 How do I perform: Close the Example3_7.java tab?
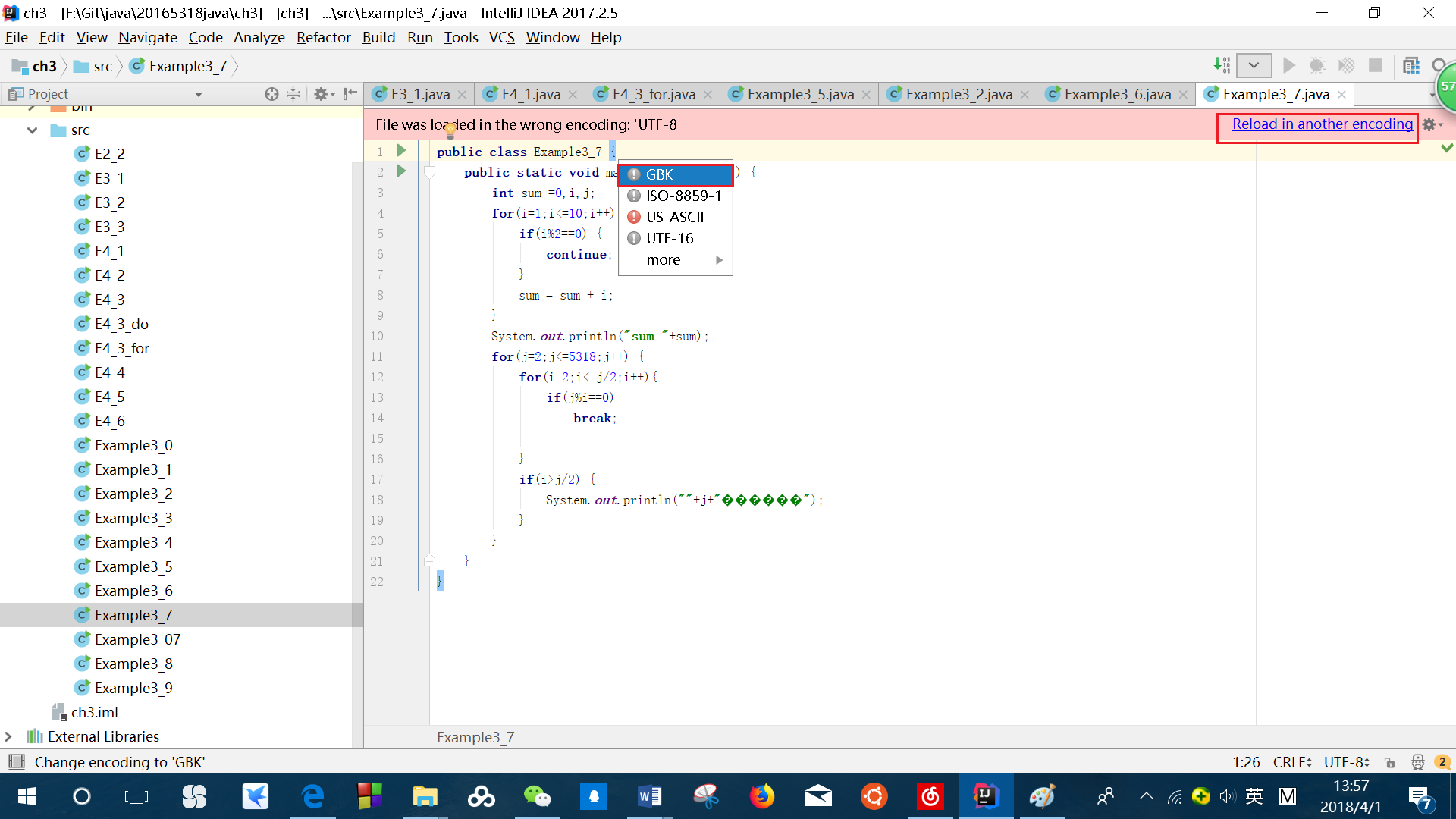point(1342,95)
